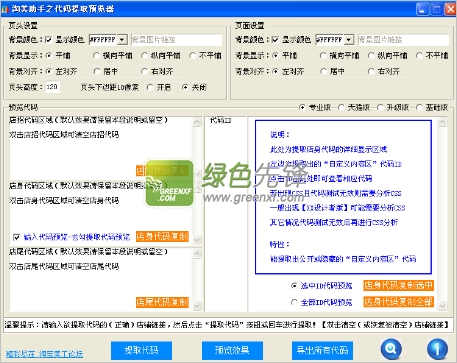Select 不平铺 radio in 页面设置
This screenshot has width=457, height=363.
[x=419, y=55]
